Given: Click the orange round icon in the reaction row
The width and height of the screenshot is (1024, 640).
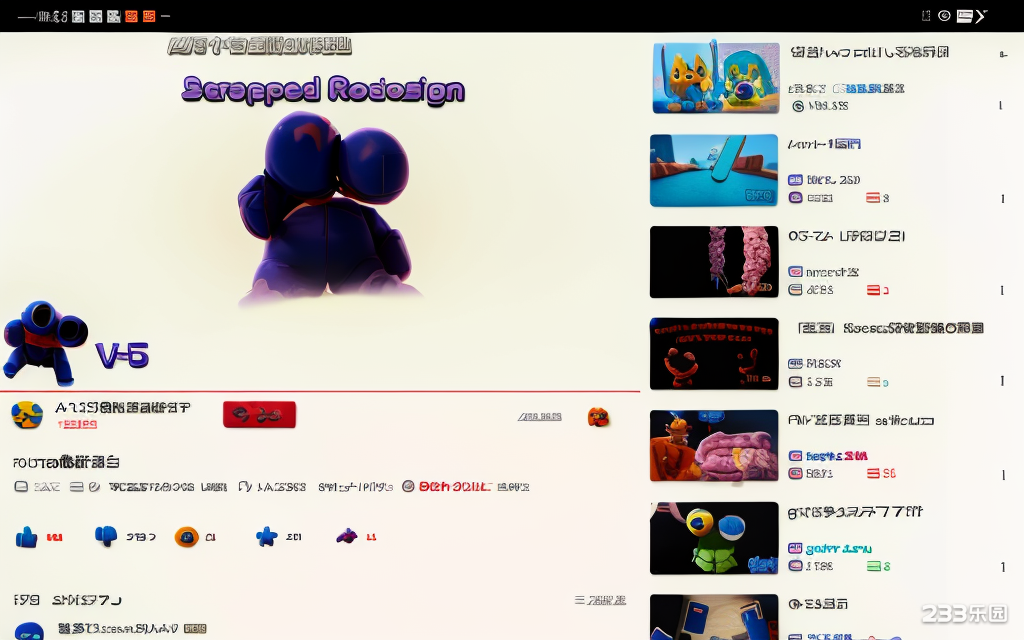Looking at the screenshot, I should click(x=186, y=537).
